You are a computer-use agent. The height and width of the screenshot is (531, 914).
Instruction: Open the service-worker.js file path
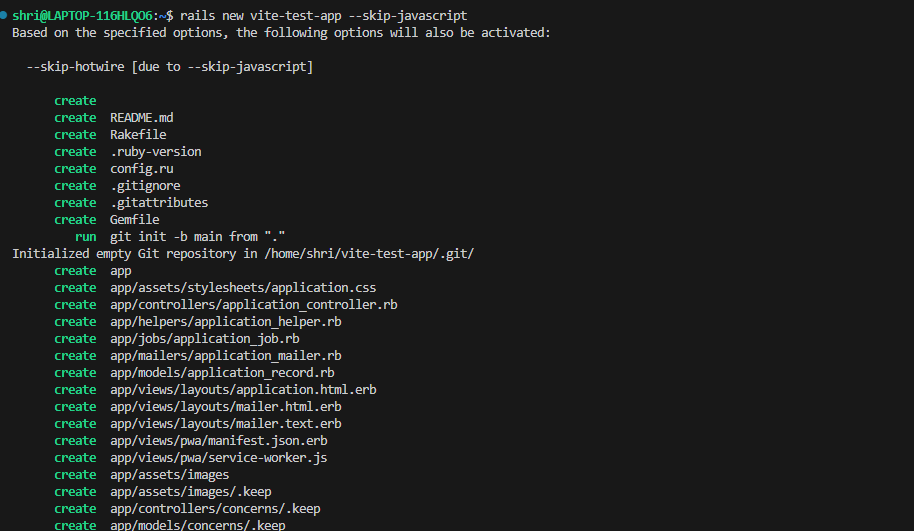218,458
